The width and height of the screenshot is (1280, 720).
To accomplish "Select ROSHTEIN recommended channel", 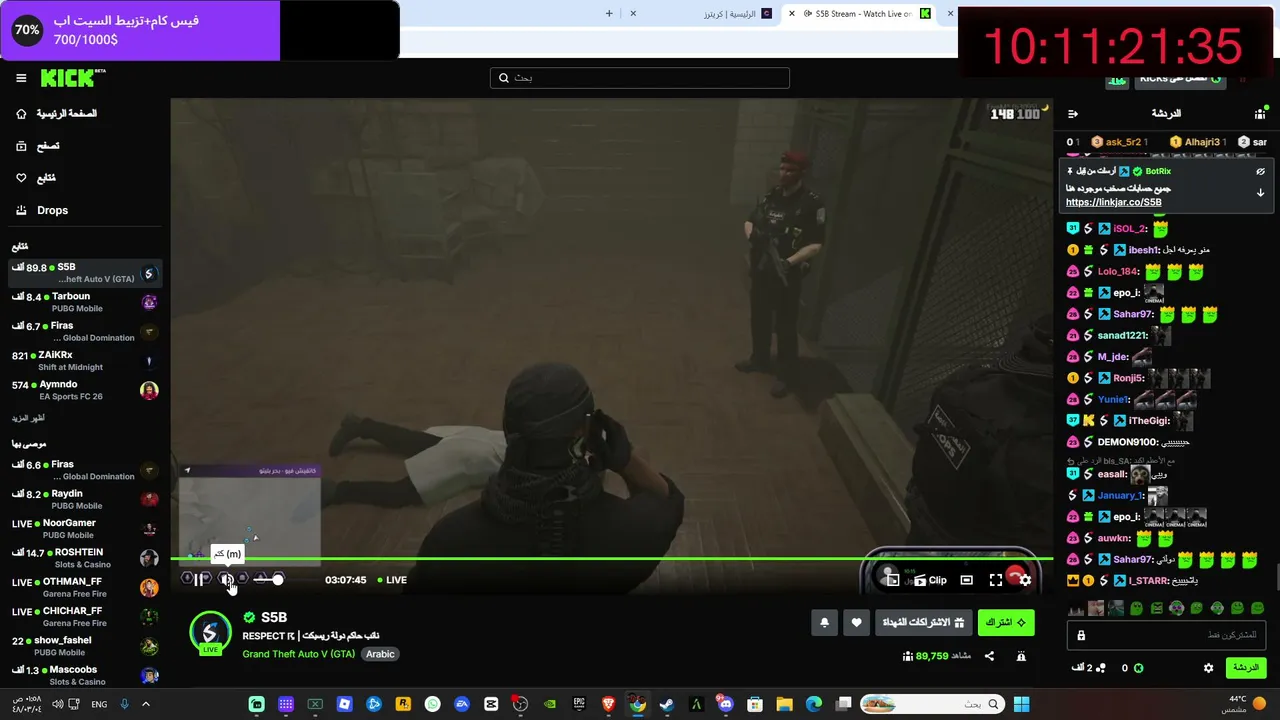I will coord(85,558).
